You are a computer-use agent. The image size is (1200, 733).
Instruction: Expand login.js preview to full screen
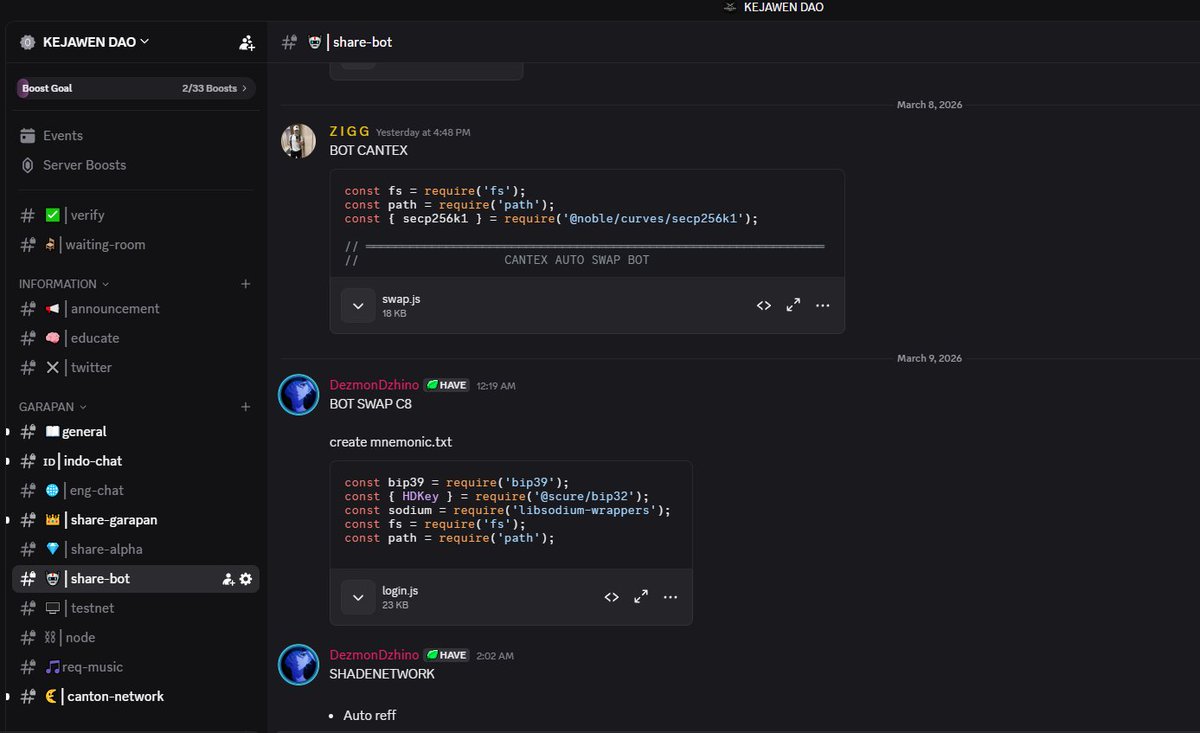point(641,598)
